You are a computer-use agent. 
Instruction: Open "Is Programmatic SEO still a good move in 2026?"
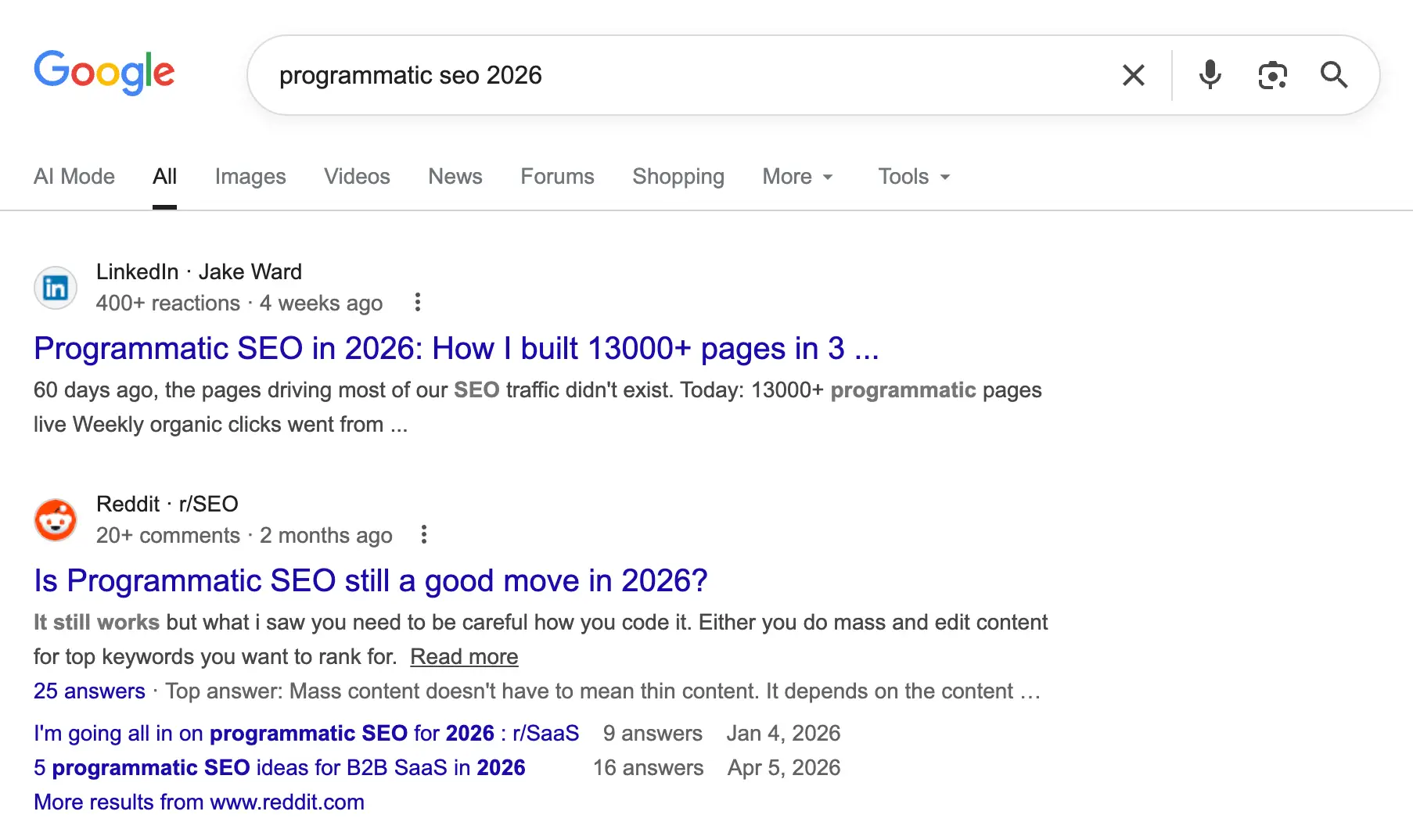pyautogui.click(x=370, y=581)
